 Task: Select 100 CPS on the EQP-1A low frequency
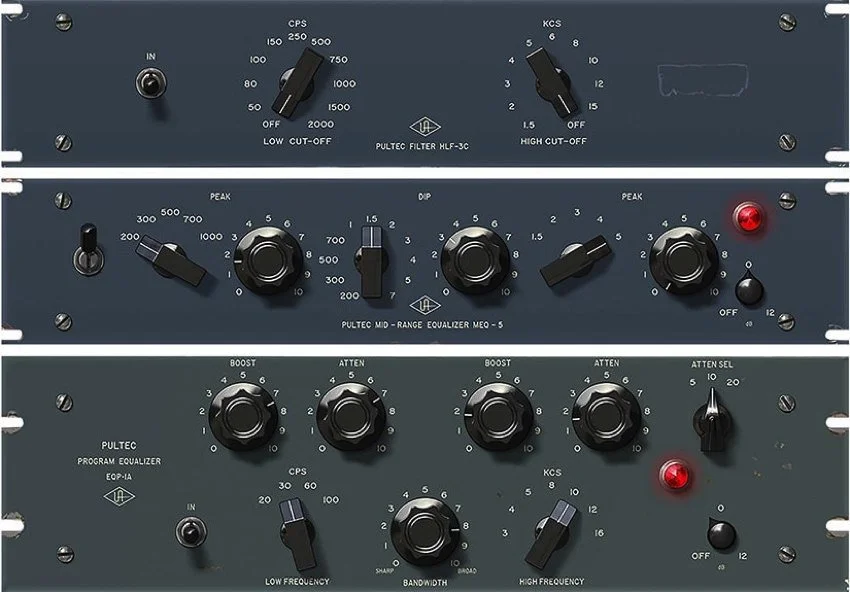pos(331,500)
